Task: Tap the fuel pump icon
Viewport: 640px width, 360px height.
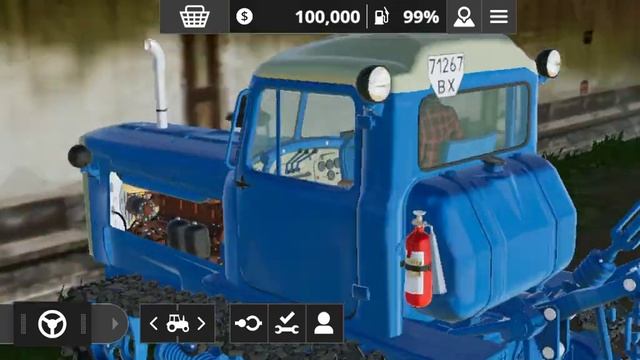Action: coord(381,17)
